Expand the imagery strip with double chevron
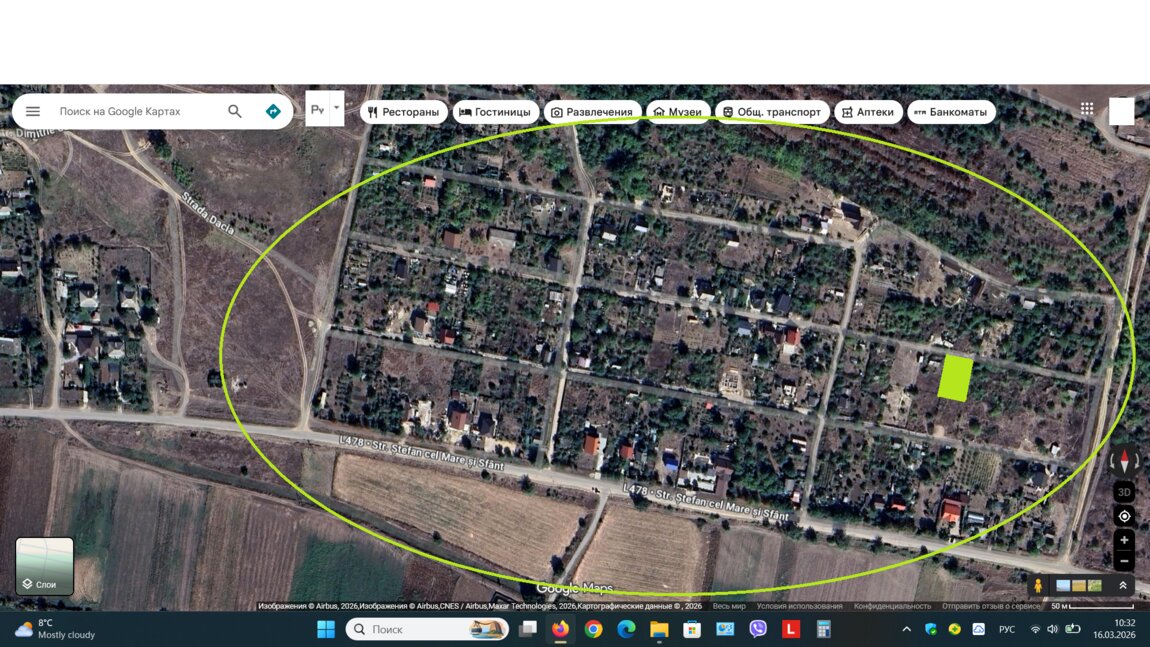Image resolution: width=1150 pixels, height=647 pixels. (x=1123, y=586)
